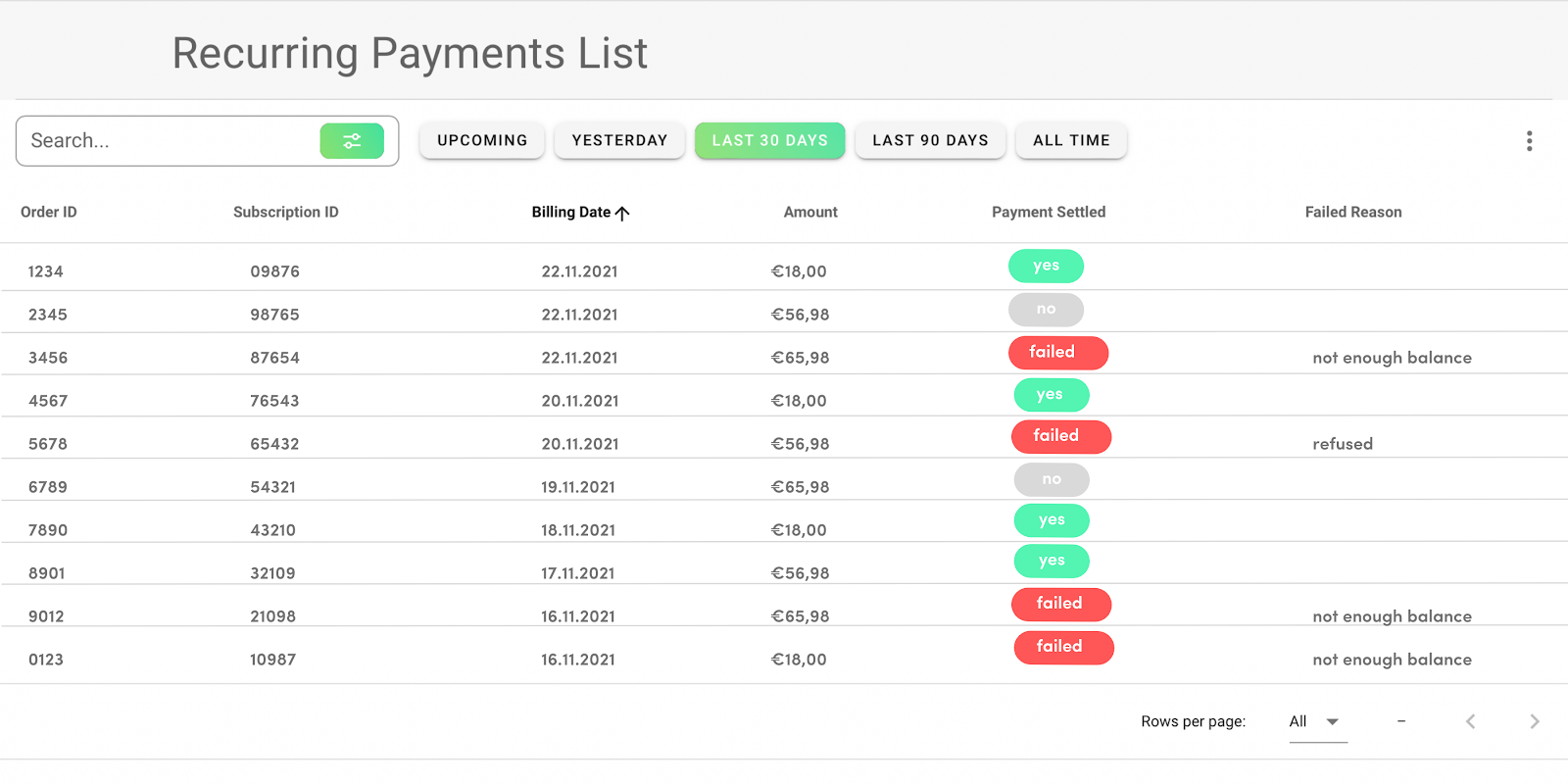
Task: Go to next page arrow
Action: 1535,721
